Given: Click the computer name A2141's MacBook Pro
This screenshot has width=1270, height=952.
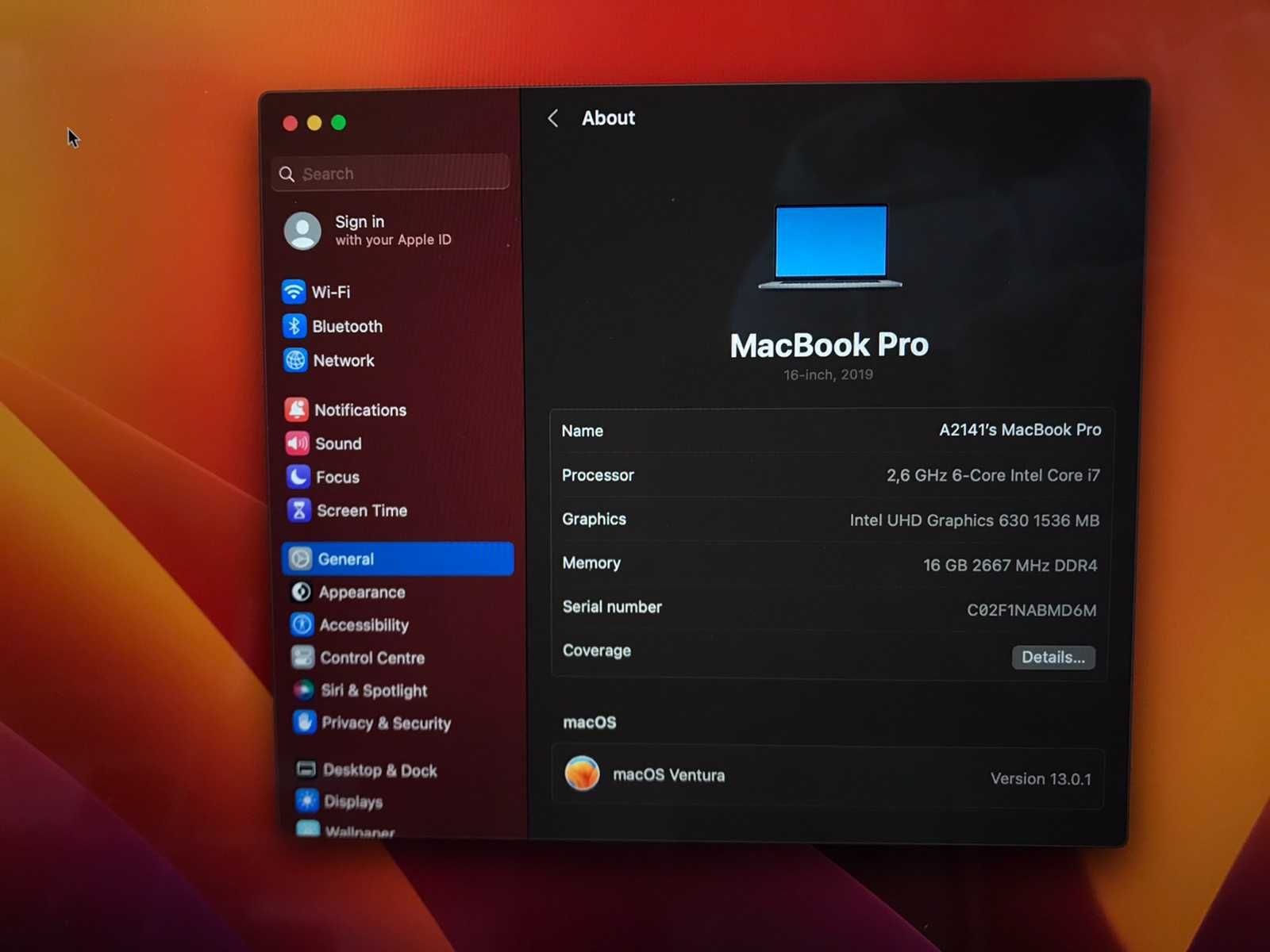Looking at the screenshot, I should coord(1020,430).
